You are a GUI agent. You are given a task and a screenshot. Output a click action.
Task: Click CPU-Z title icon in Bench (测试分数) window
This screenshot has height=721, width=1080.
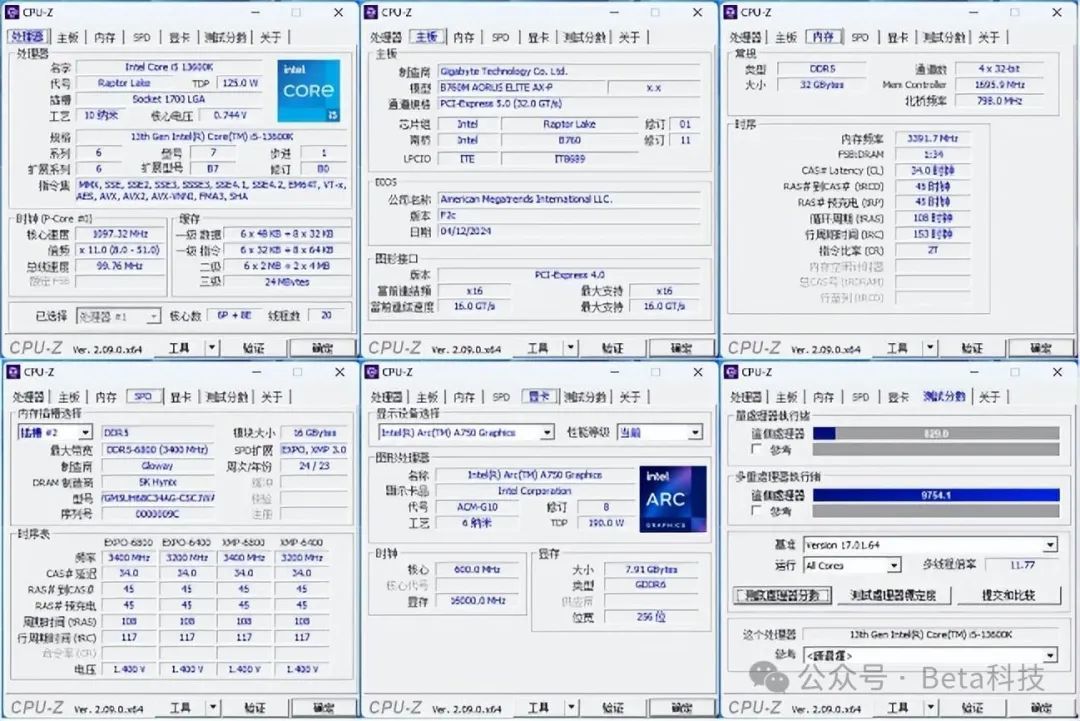[731, 372]
